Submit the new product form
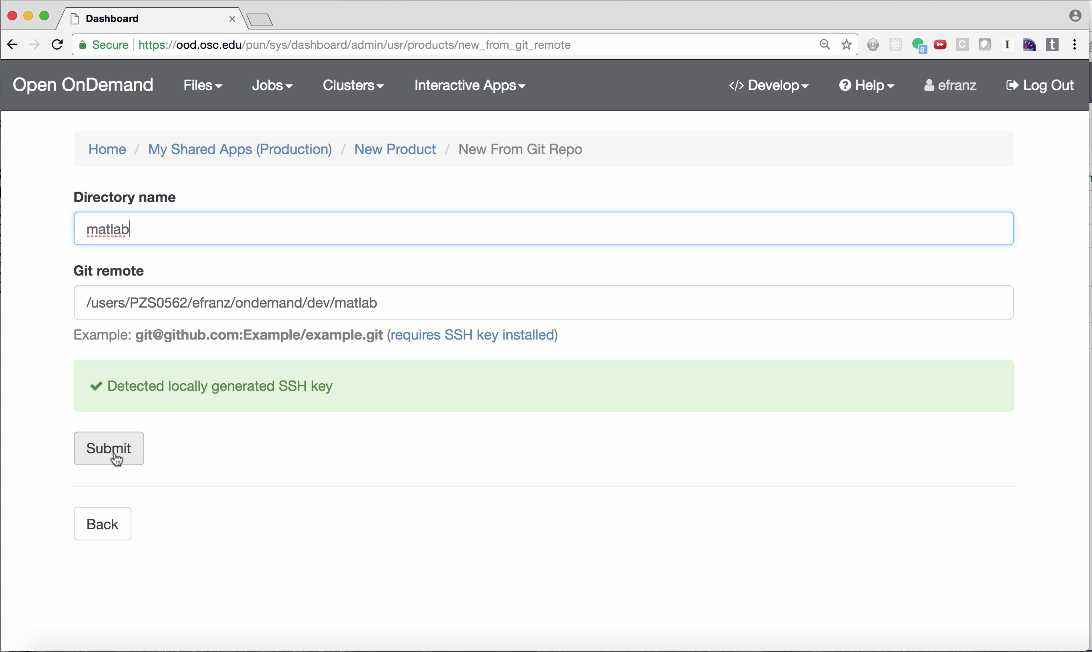The height and width of the screenshot is (652, 1092). pos(108,448)
